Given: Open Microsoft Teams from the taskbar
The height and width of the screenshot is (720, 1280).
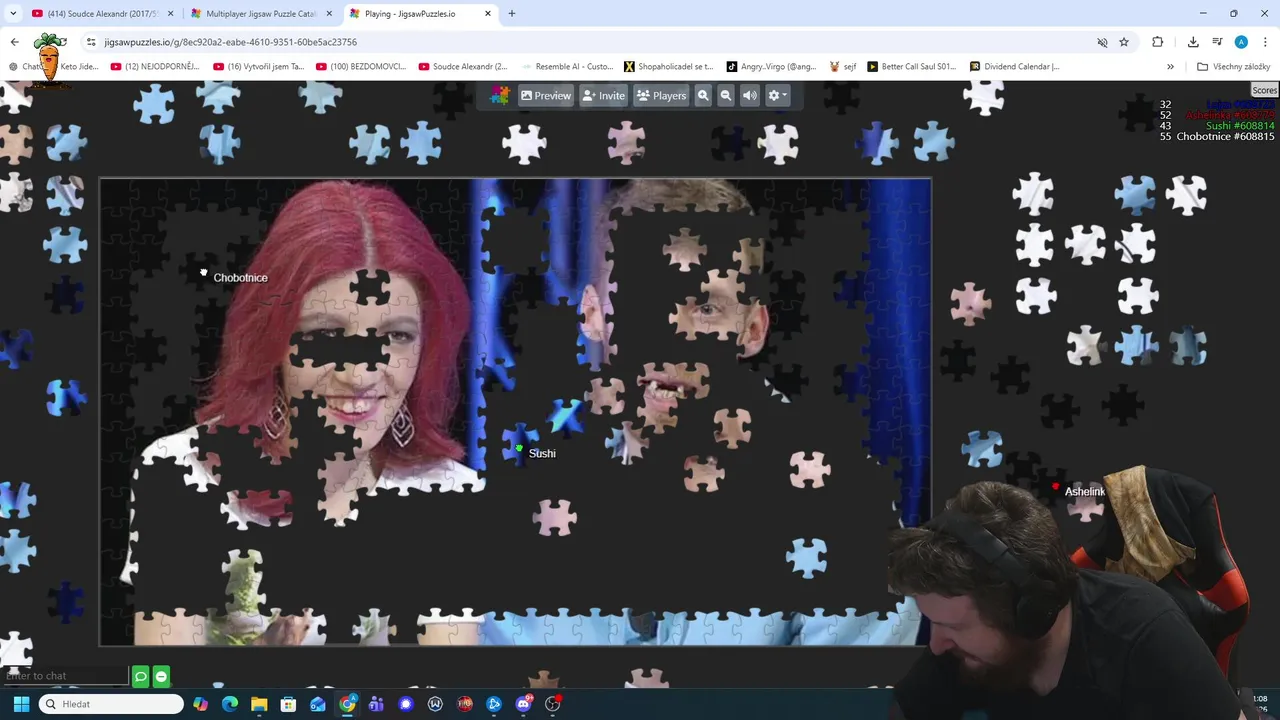Looking at the screenshot, I should 376,704.
